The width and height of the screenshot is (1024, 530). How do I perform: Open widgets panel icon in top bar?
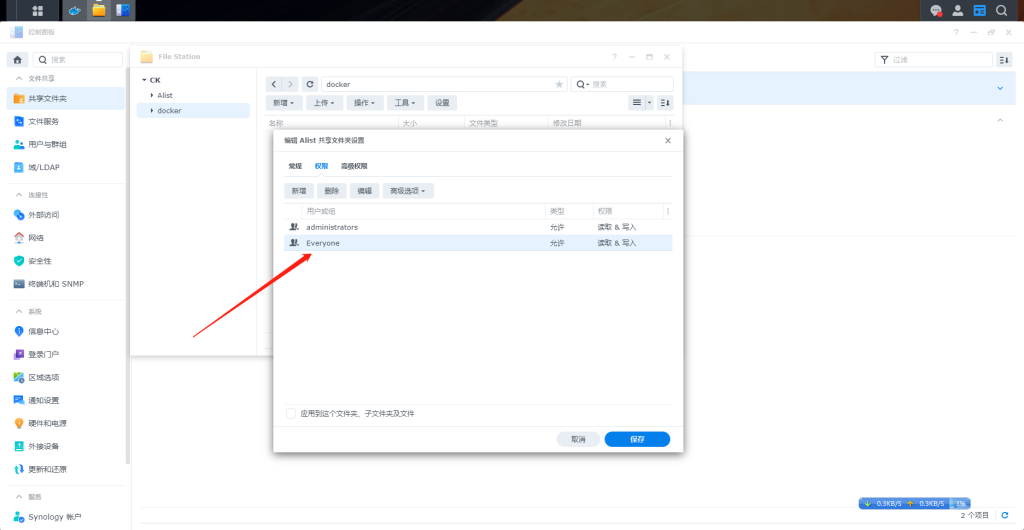click(x=980, y=10)
